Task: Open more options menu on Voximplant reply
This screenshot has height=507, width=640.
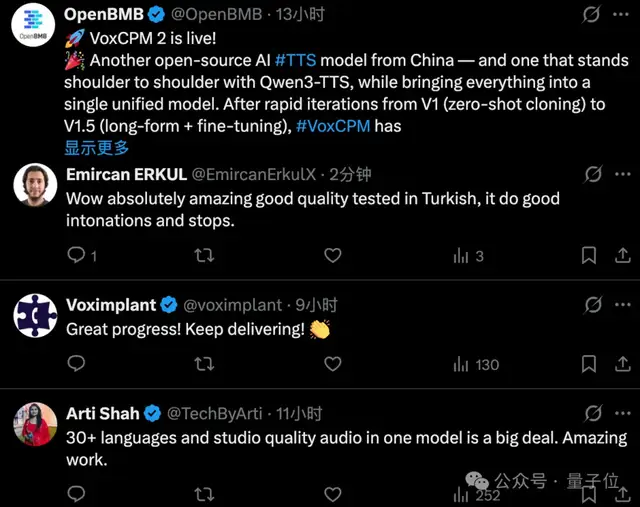Action: [x=621, y=305]
